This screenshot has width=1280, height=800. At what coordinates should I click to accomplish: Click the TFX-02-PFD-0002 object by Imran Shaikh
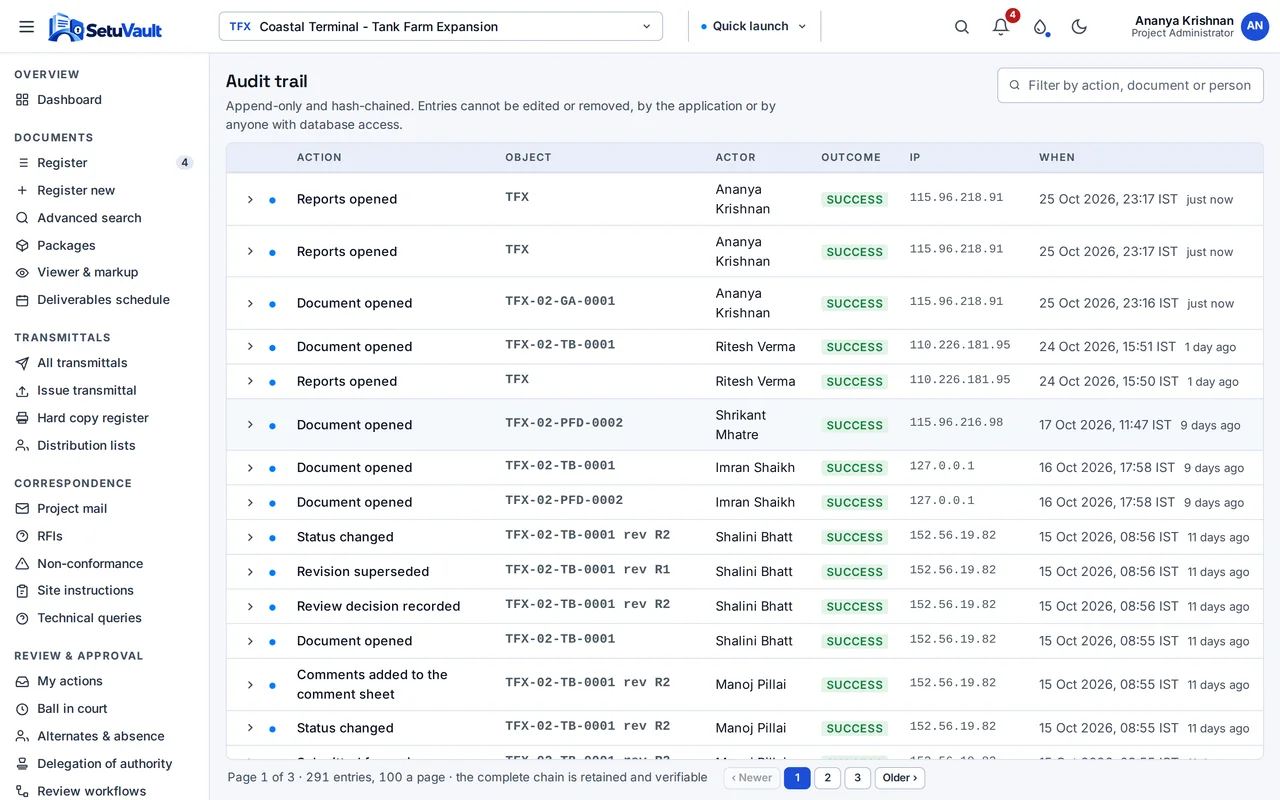point(564,500)
